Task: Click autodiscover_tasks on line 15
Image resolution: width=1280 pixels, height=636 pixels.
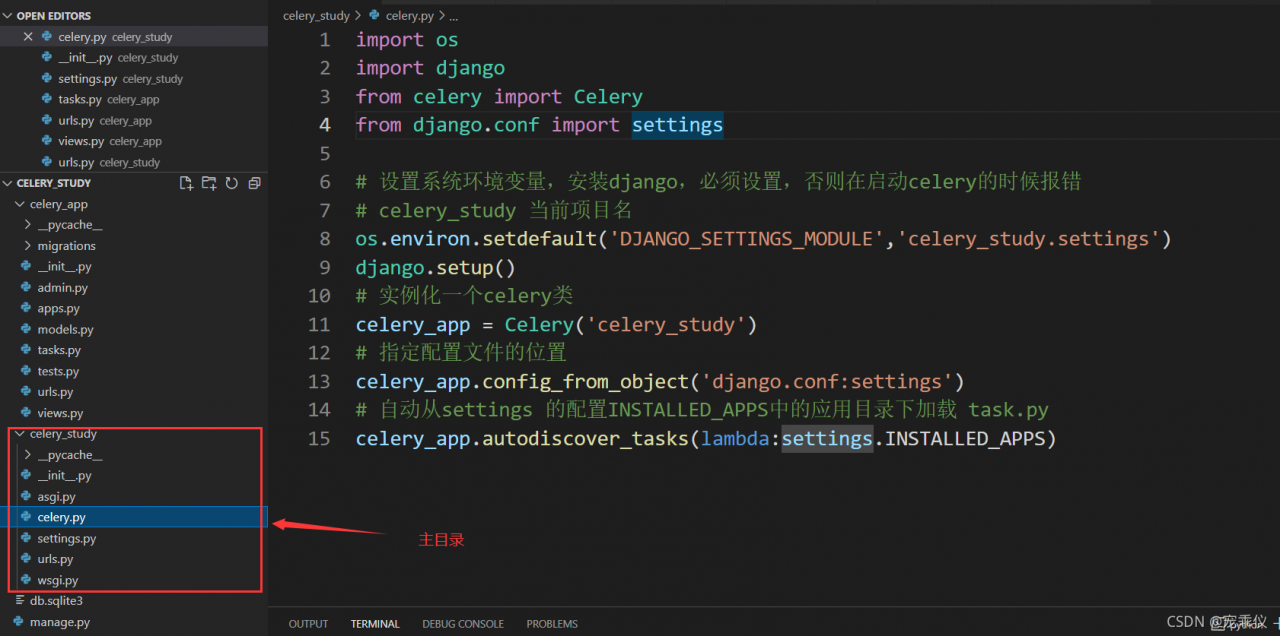Action: [586, 439]
